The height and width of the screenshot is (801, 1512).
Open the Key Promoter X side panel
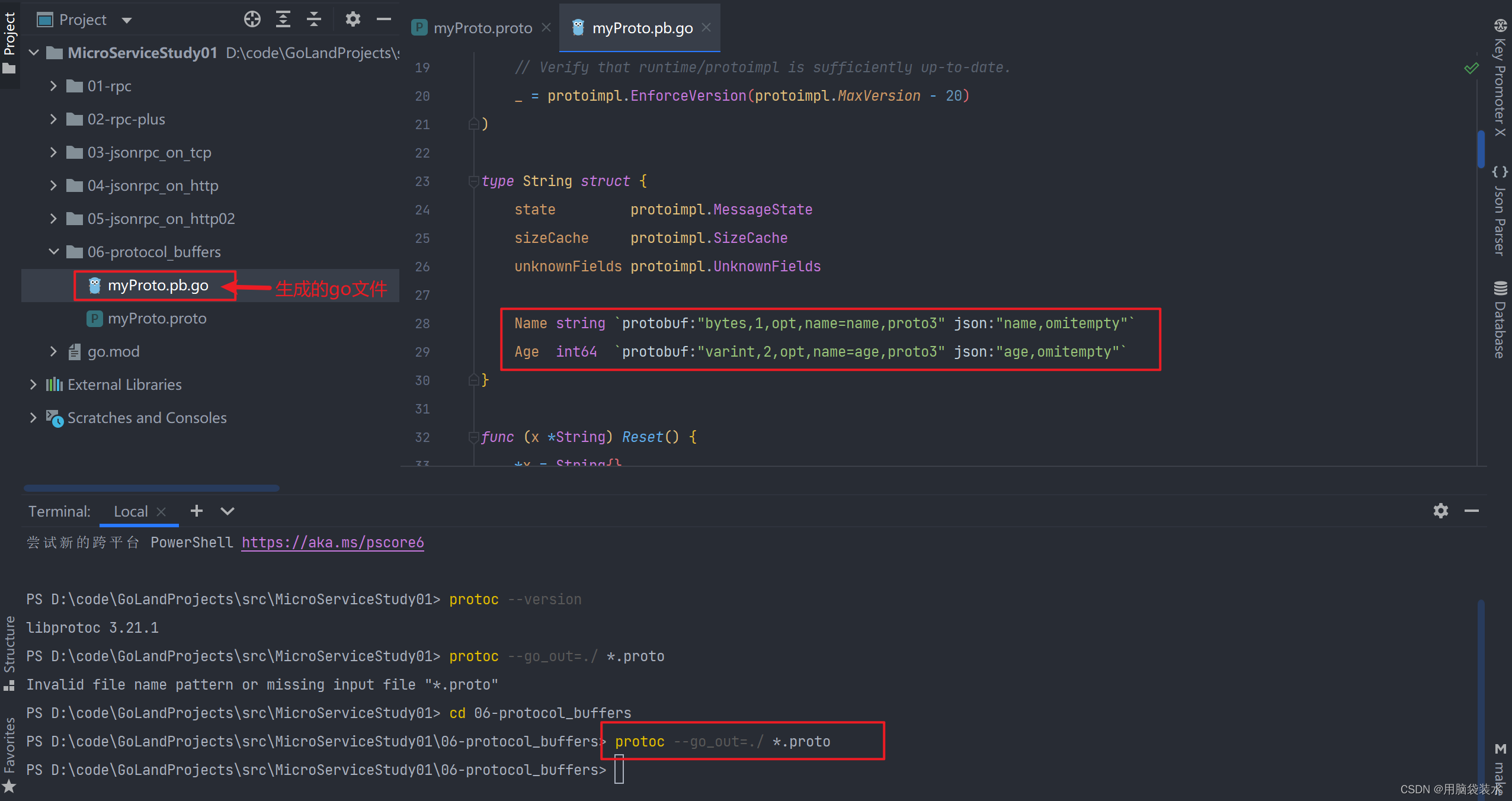(x=1500, y=77)
